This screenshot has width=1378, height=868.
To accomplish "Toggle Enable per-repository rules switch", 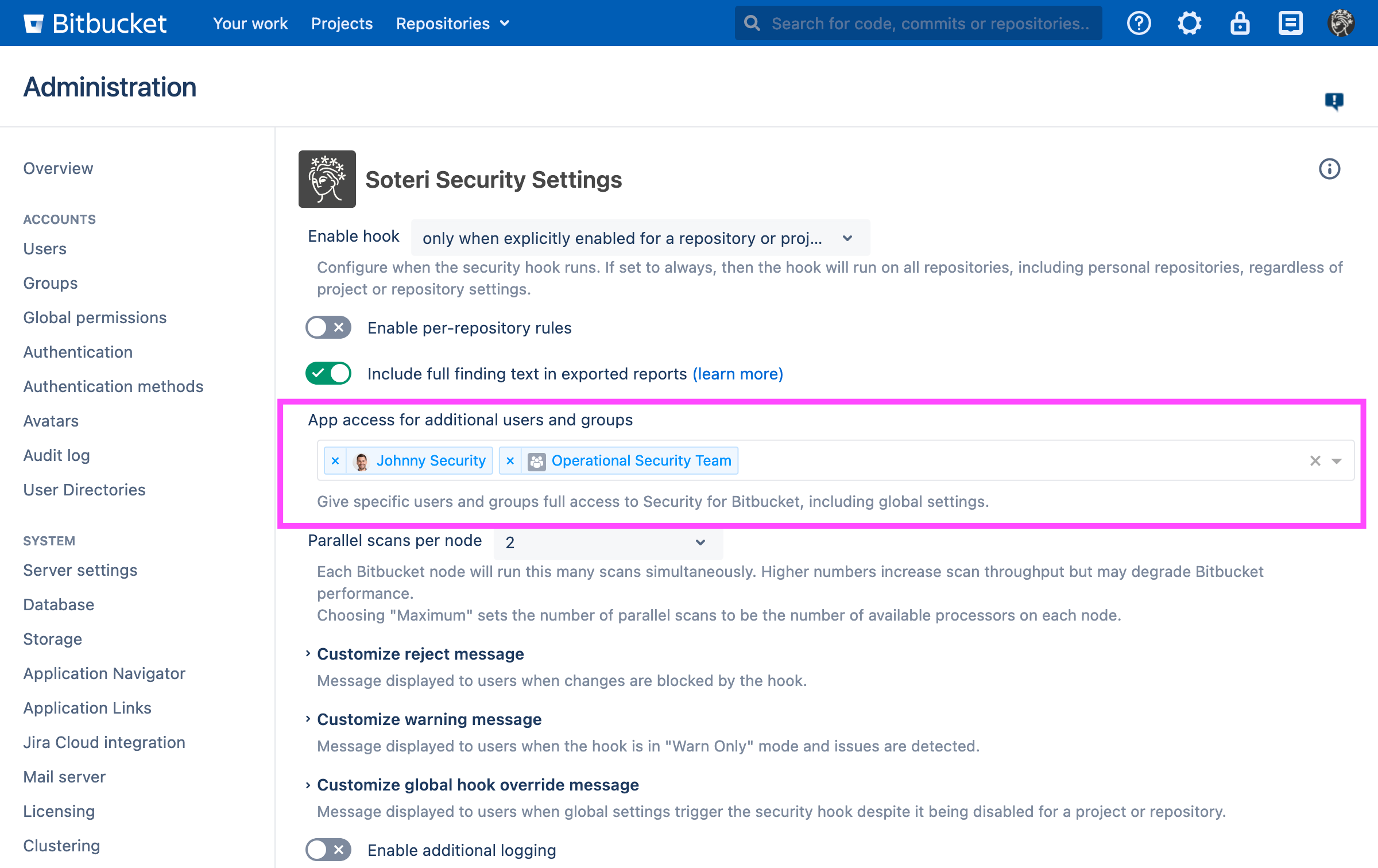I will coord(328,328).
